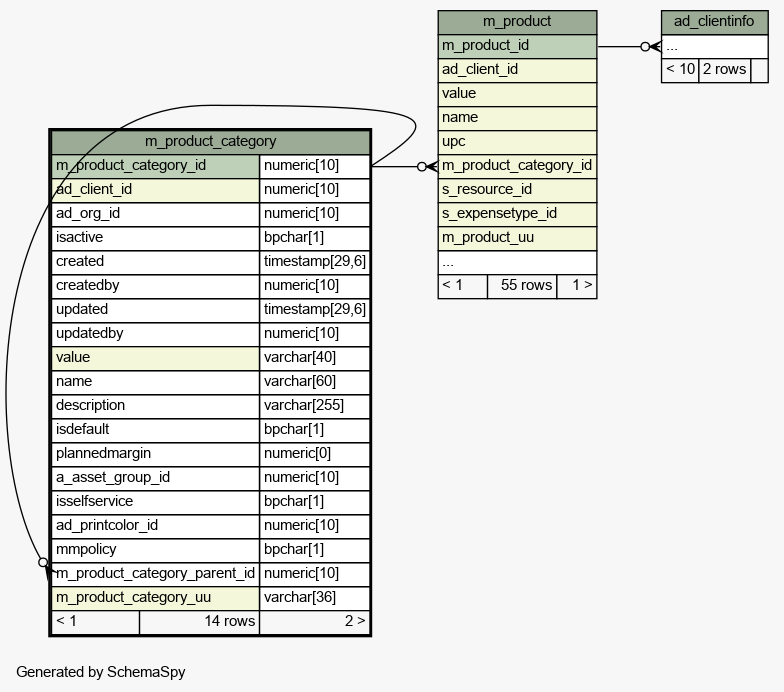The image size is (784, 692).
Task: Expand the ellipsis row in m_product
Action: [517, 261]
